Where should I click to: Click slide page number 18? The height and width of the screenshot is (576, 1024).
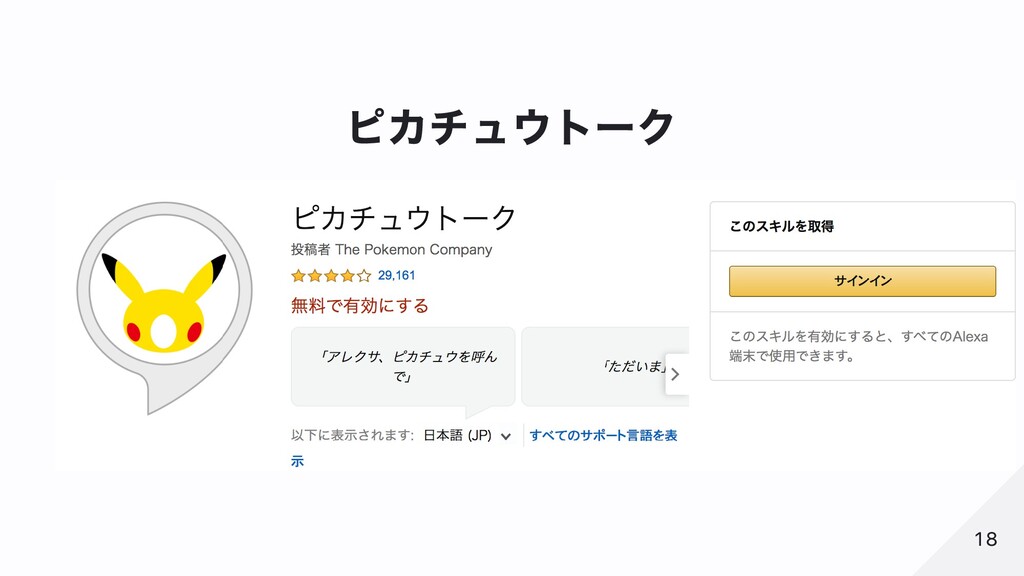click(985, 540)
